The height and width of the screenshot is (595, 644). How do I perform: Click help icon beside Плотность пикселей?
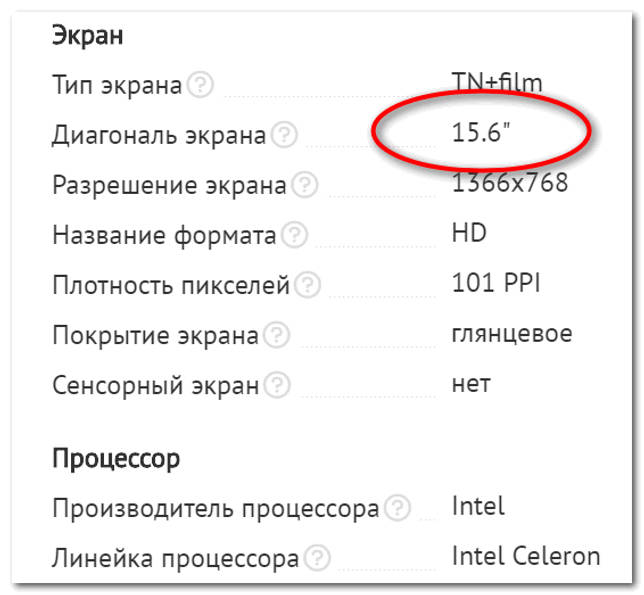click(x=308, y=285)
